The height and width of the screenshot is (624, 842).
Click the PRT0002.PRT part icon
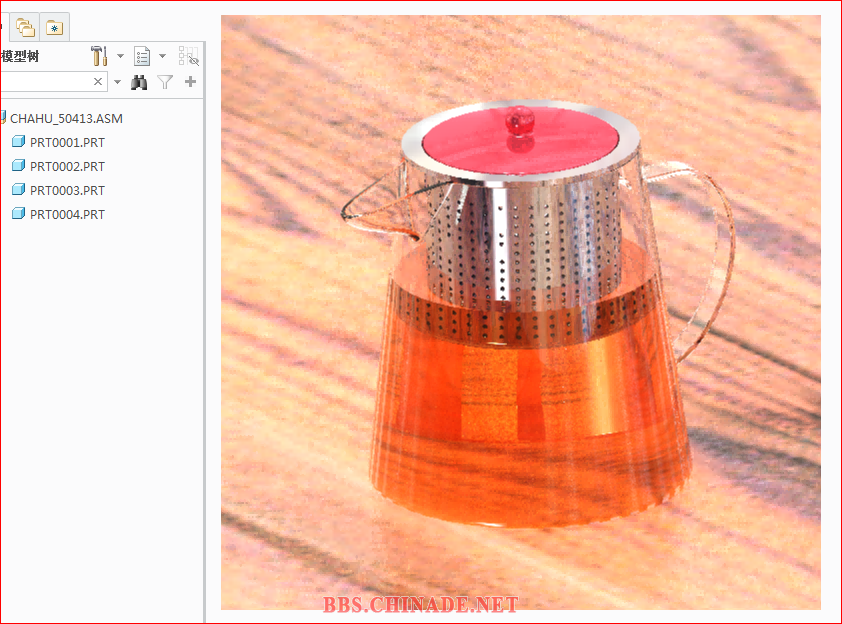[x=18, y=165]
